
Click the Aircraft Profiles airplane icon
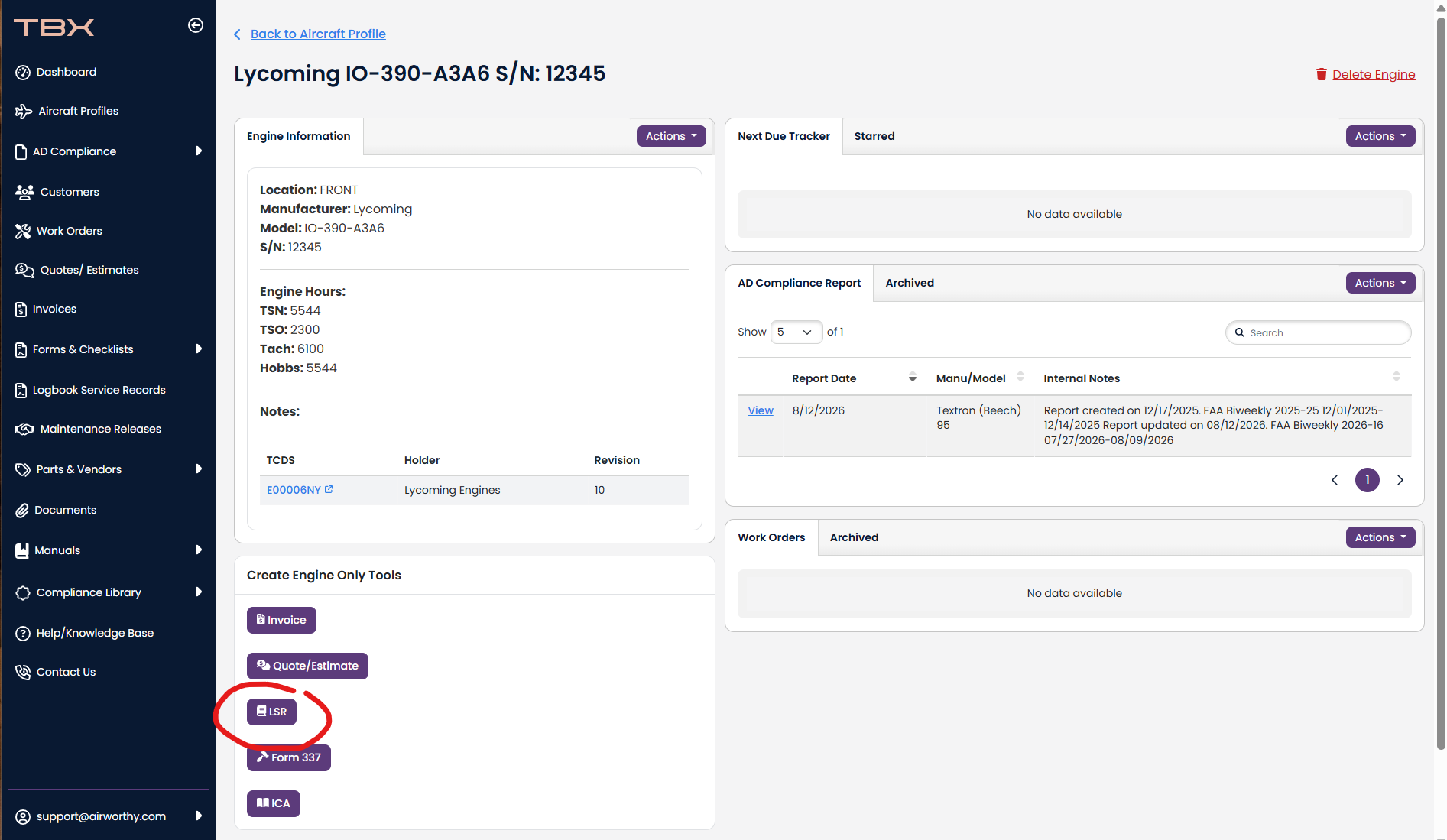(x=24, y=112)
